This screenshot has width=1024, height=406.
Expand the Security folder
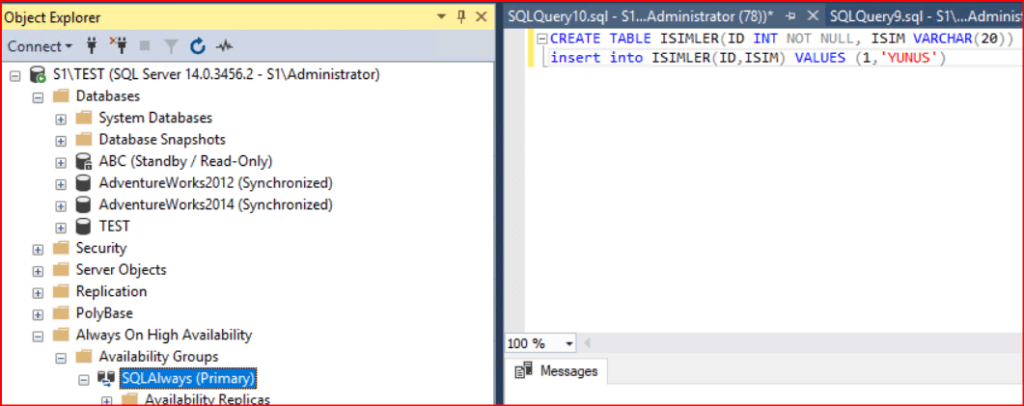(39, 248)
